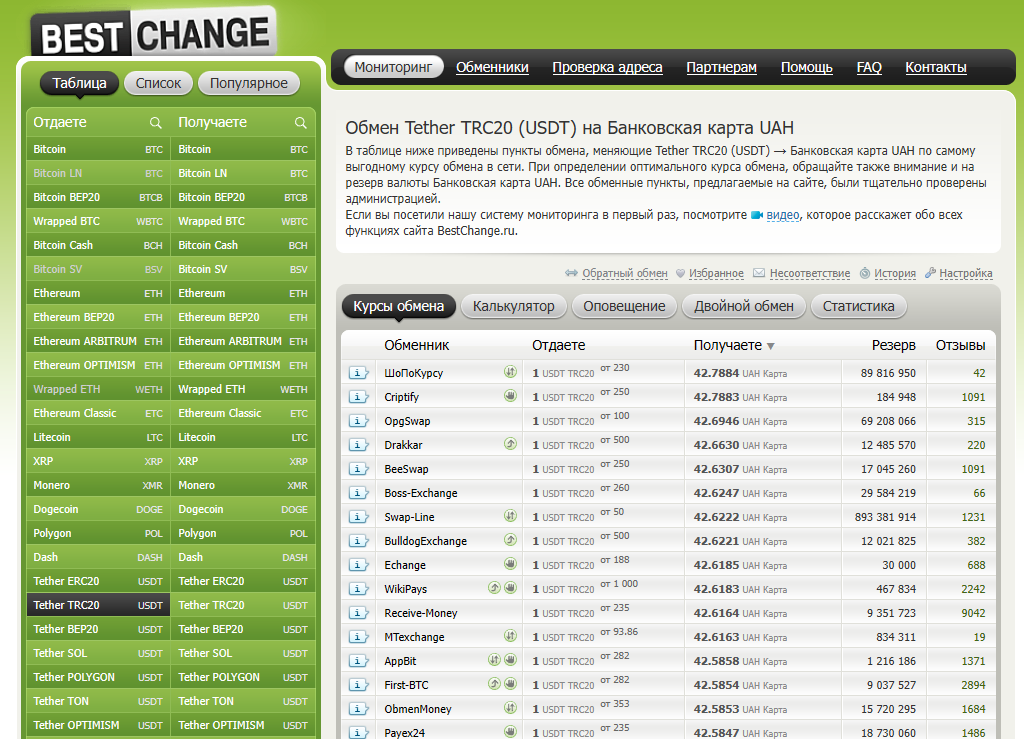Click the Несоответствие envelope icon
The image size is (1024, 739).
click(x=759, y=273)
